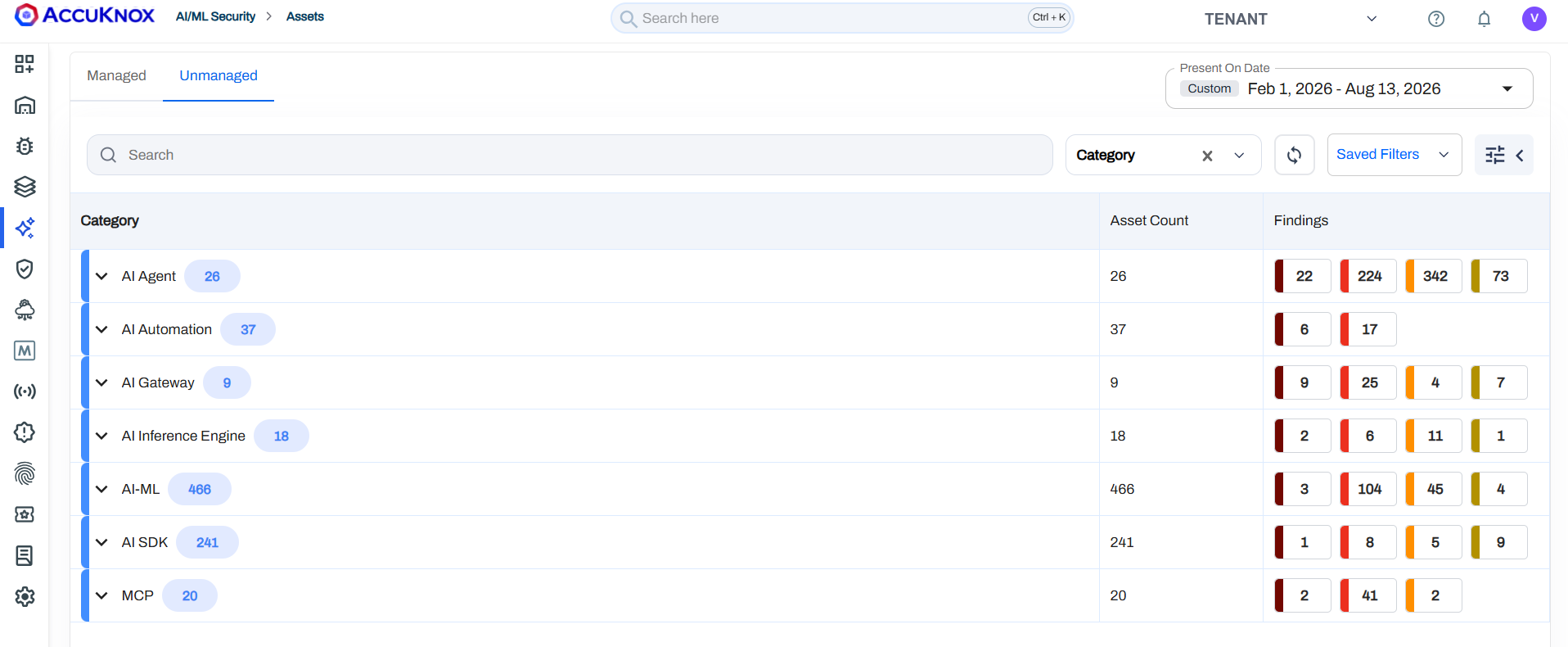Image resolution: width=1568 pixels, height=647 pixels.
Task: Click AI Agent critical findings badge 22
Action: point(1303,276)
